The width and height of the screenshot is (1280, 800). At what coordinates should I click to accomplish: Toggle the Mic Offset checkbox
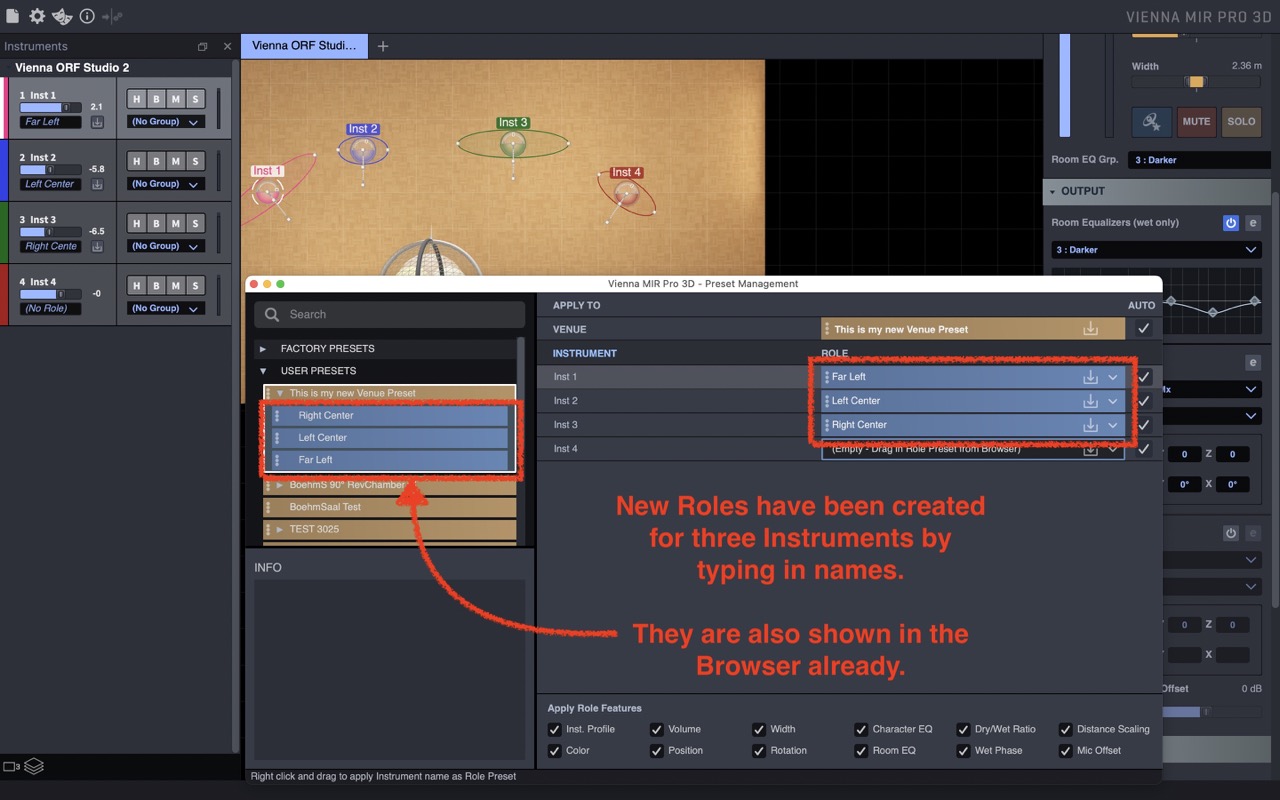tap(1066, 750)
